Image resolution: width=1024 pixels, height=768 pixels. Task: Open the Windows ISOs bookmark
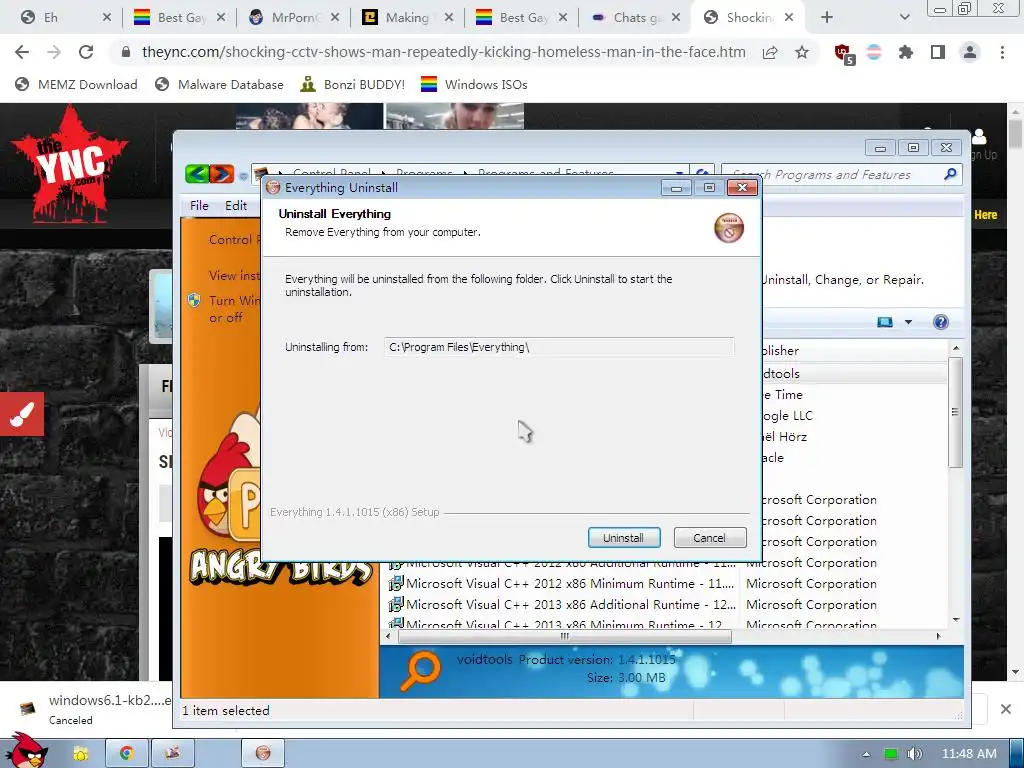474,84
